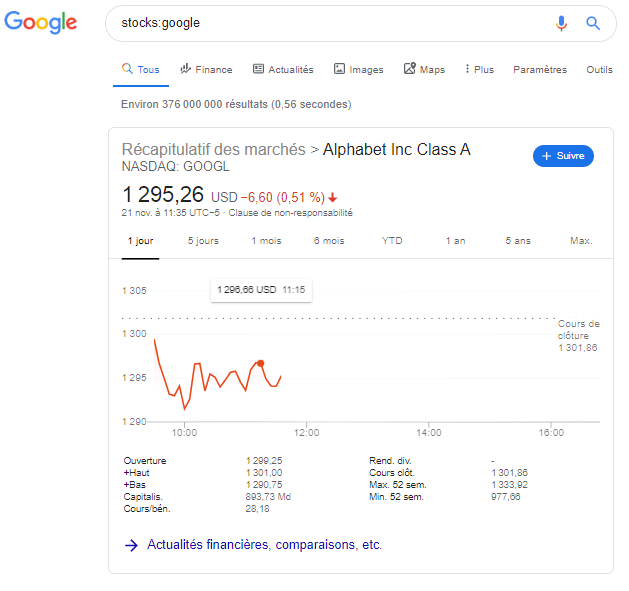The width and height of the screenshot is (629, 591).
Task: Select the 5 ans chart range
Action: (x=518, y=241)
